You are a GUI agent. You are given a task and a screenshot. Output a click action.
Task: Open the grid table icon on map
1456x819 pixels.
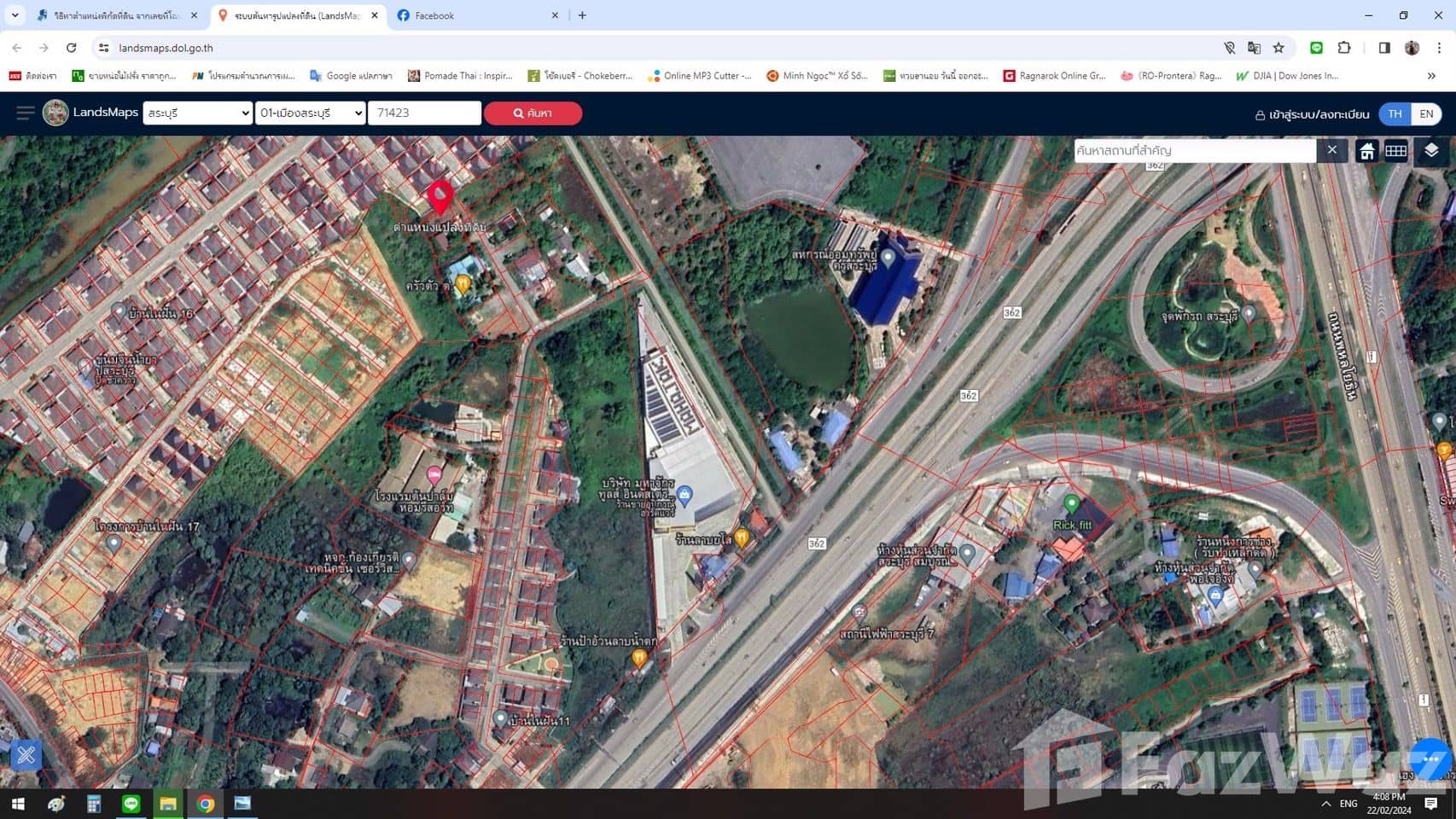pyautogui.click(x=1396, y=151)
